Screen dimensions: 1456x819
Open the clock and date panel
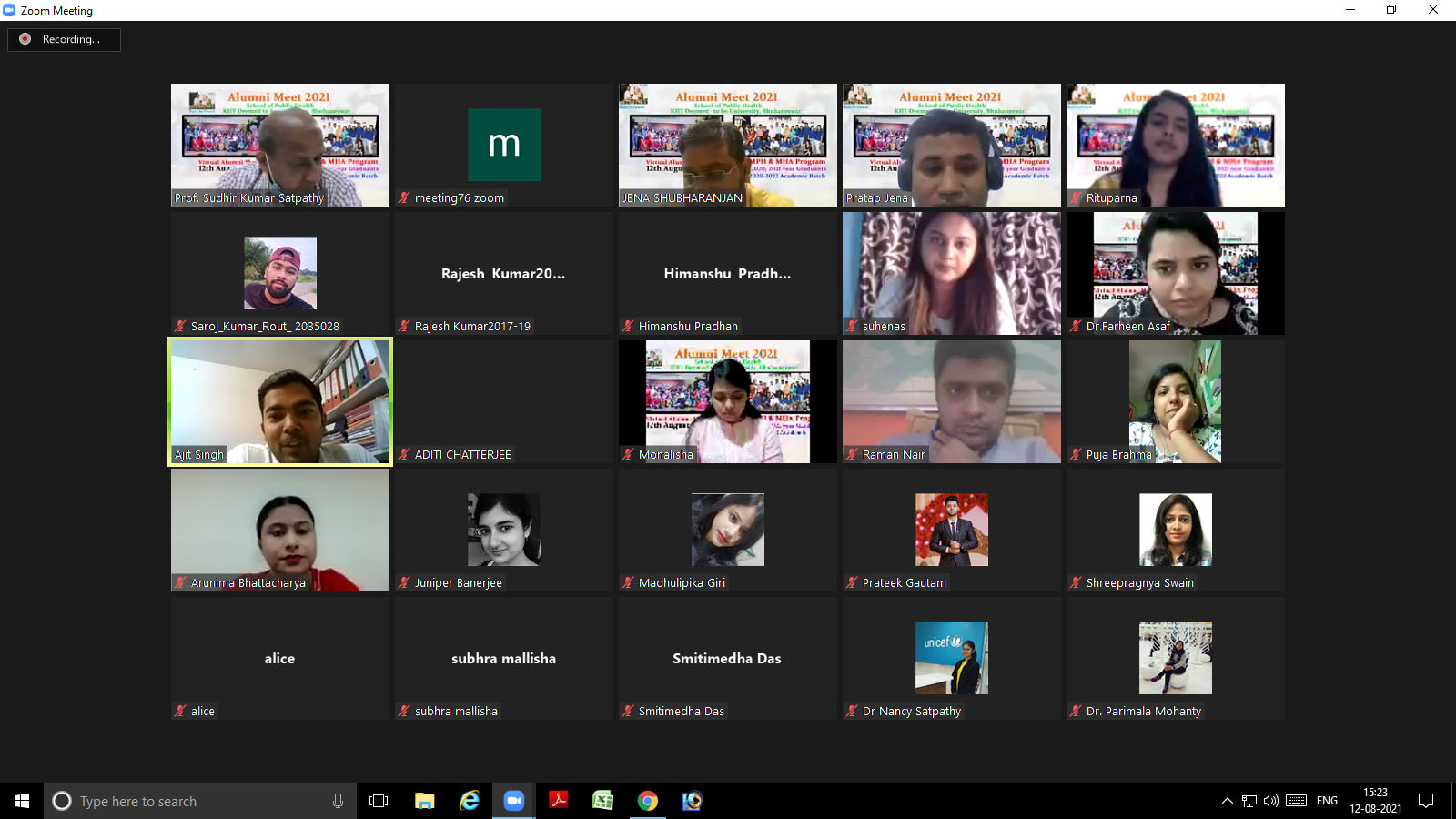[x=1375, y=801]
